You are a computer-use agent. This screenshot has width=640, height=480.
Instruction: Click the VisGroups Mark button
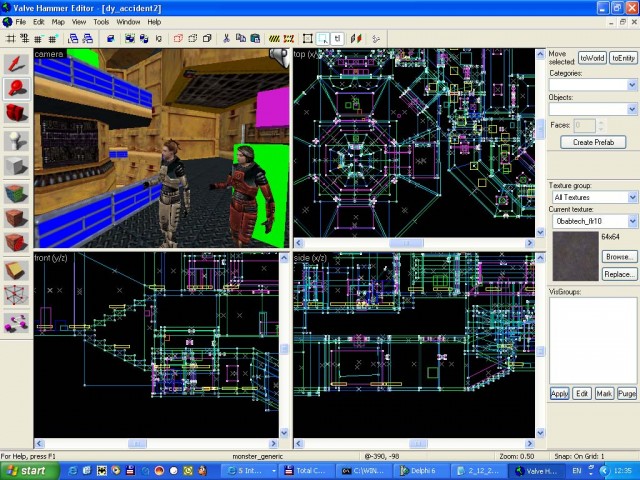[x=604, y=393]
